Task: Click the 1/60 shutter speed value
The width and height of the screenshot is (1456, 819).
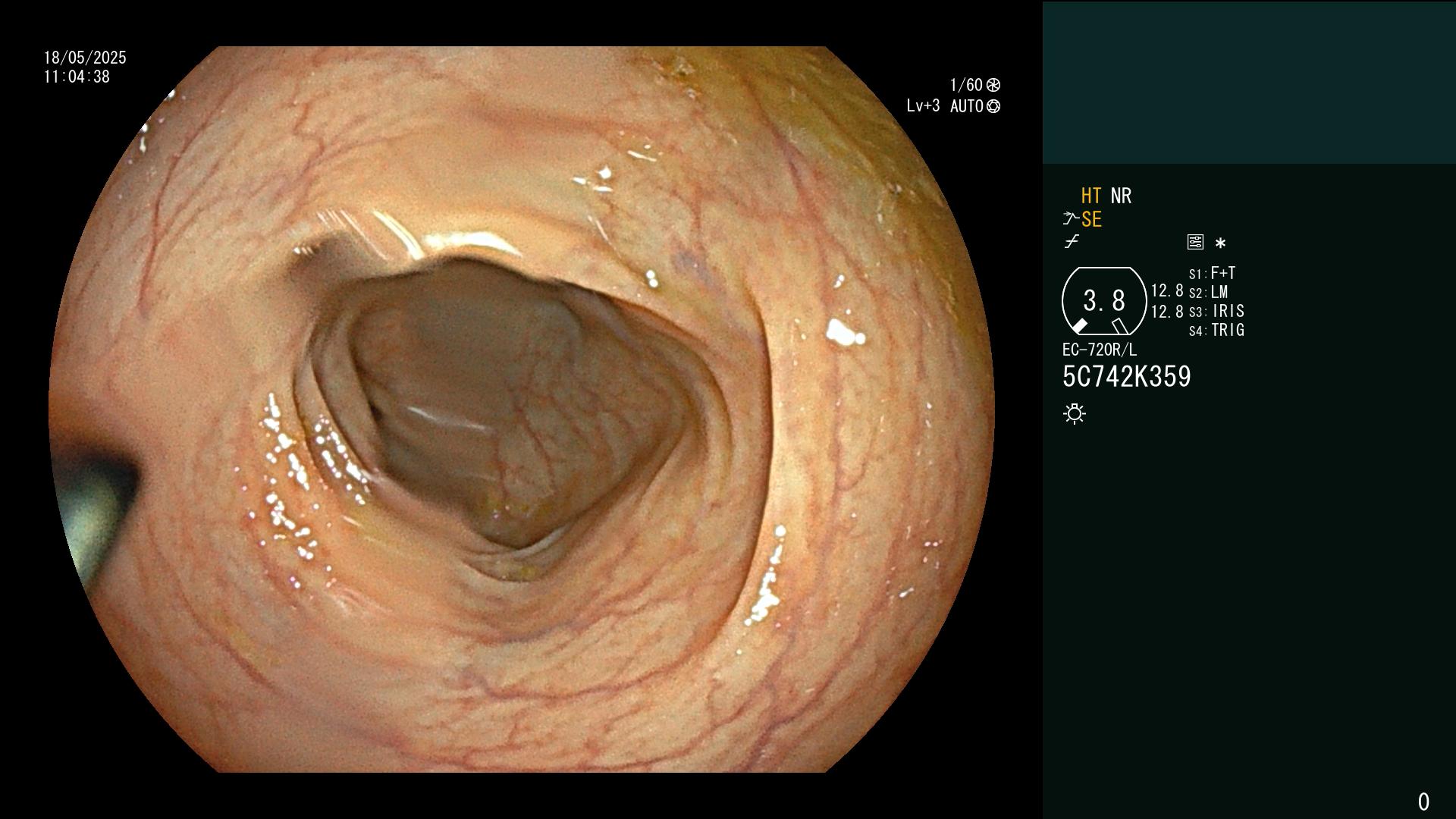Action: [966, 85]
